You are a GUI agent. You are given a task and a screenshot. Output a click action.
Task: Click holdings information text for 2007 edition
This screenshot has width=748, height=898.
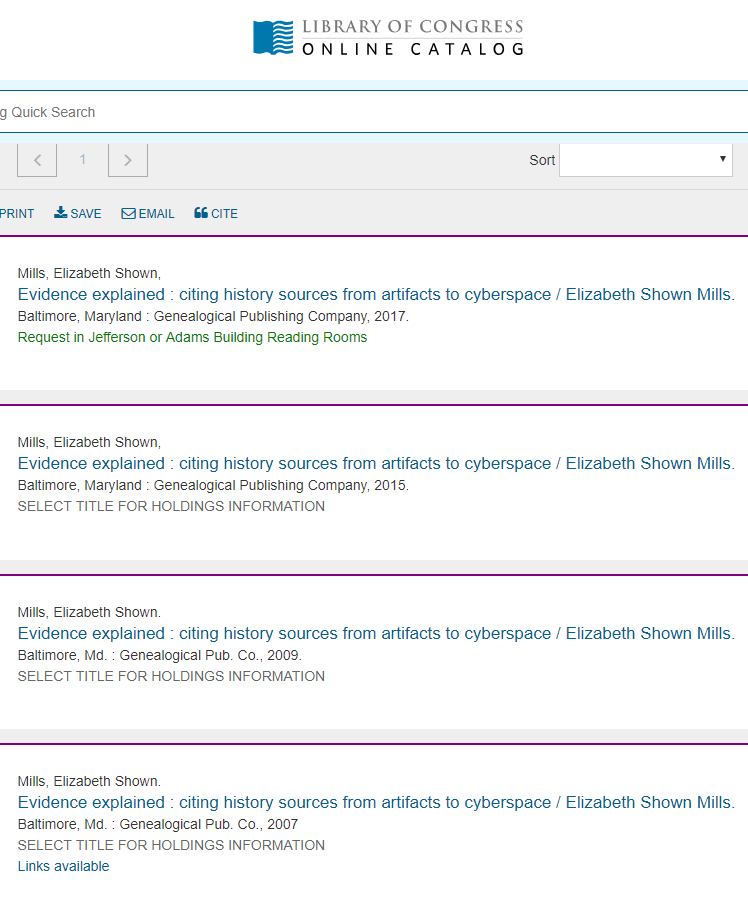[x=171, y=845]
